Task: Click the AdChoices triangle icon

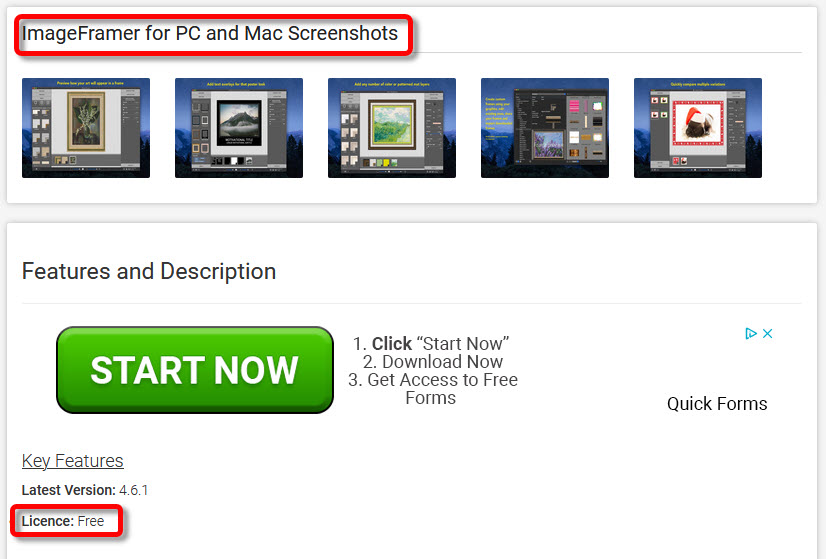Action: [x=751, y=334]
